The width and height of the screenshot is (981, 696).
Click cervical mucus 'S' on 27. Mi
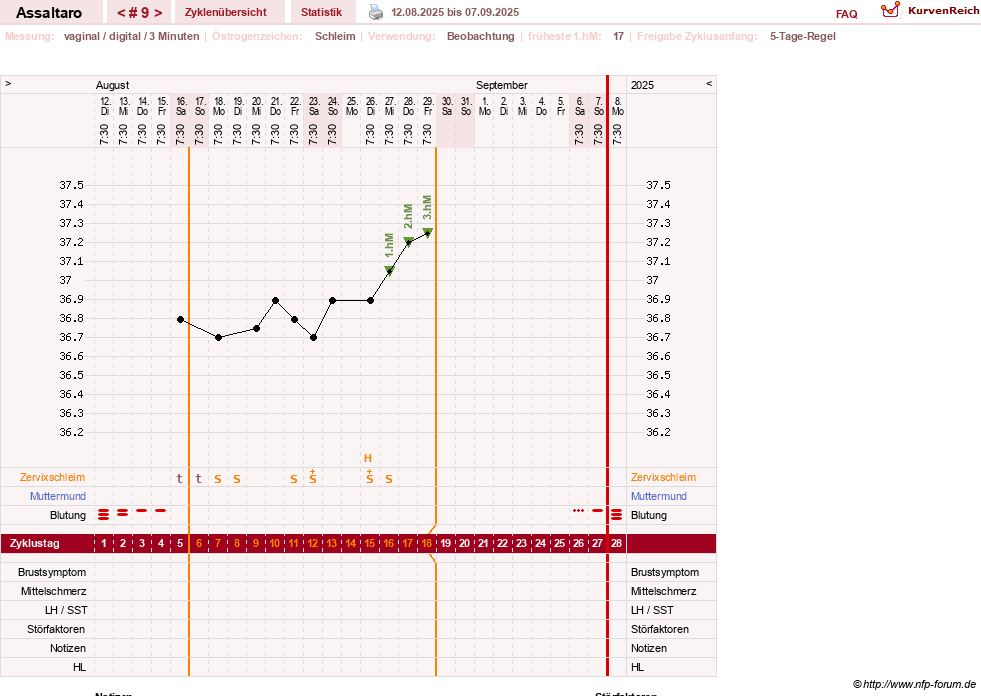pyautogui.click(x=389, y=479)
